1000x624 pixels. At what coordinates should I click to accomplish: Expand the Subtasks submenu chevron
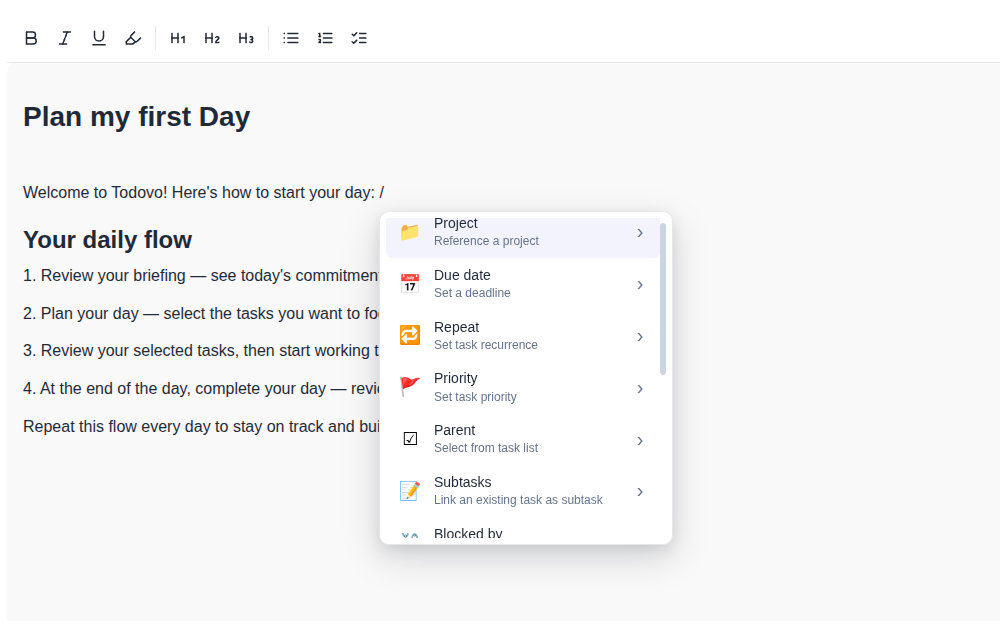click(x=640, y=492)
